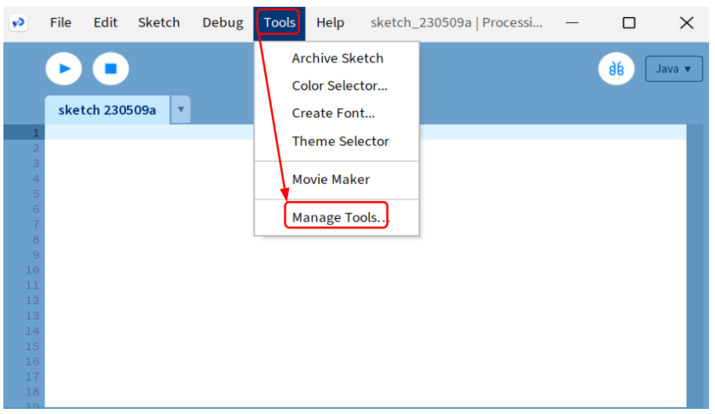Viewport: 715px width, 414px height.
Task: Click the vertical scrollbar of editor
Action: 694,266
